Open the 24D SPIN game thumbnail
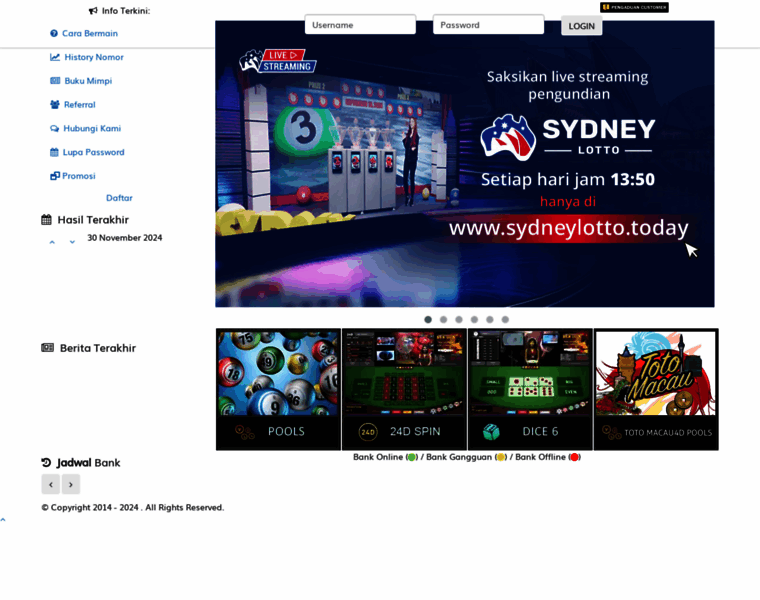This screenshot has width=760, height=600. (x=404, y=389)
